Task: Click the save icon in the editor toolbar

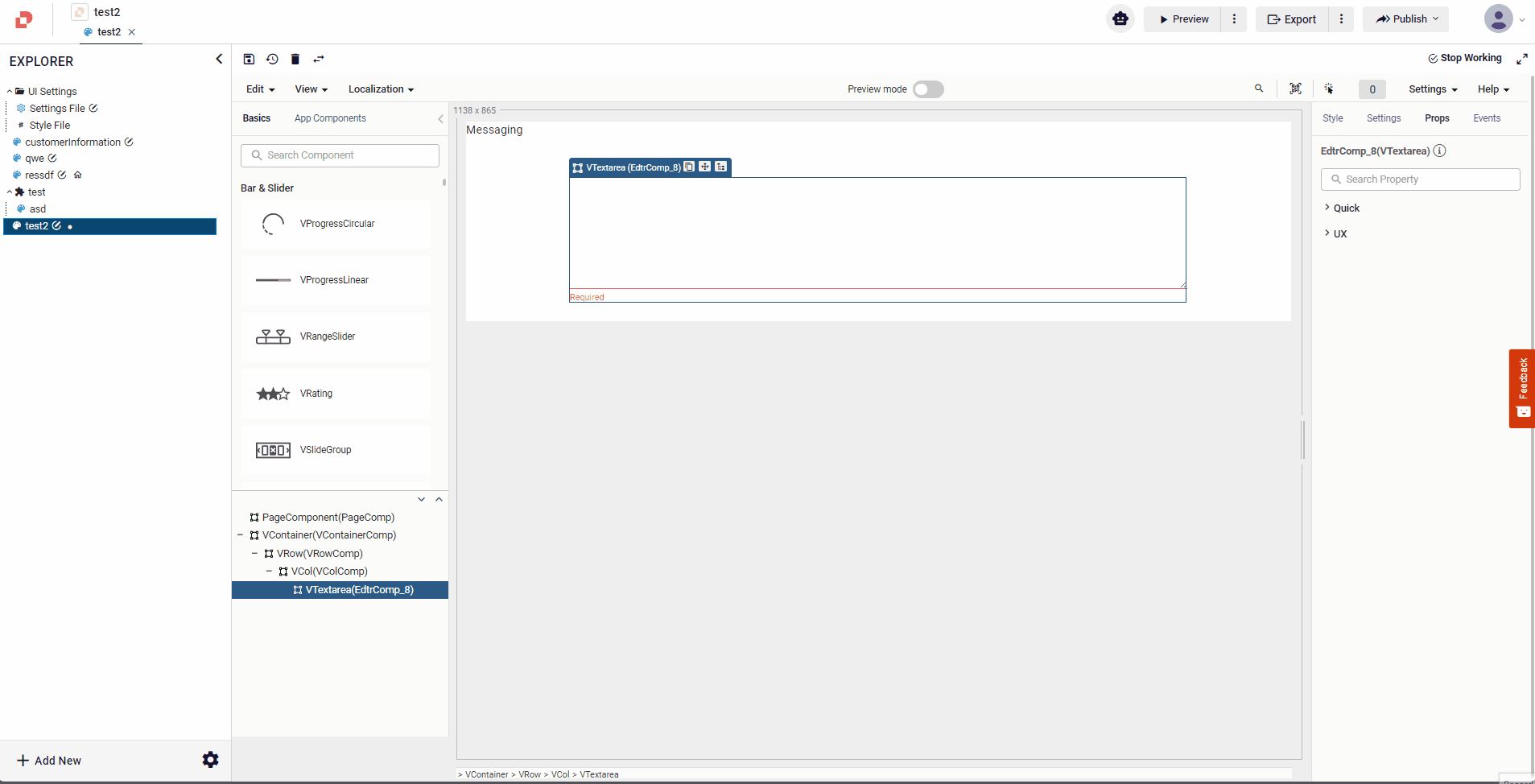Action: [x=249, y=59]
